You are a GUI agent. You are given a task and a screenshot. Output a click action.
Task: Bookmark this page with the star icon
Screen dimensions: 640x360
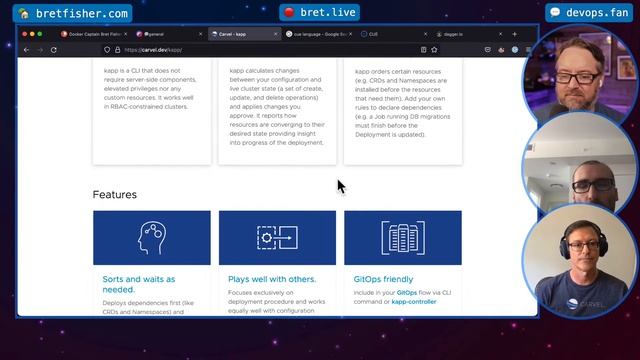[x=434, y=50]
